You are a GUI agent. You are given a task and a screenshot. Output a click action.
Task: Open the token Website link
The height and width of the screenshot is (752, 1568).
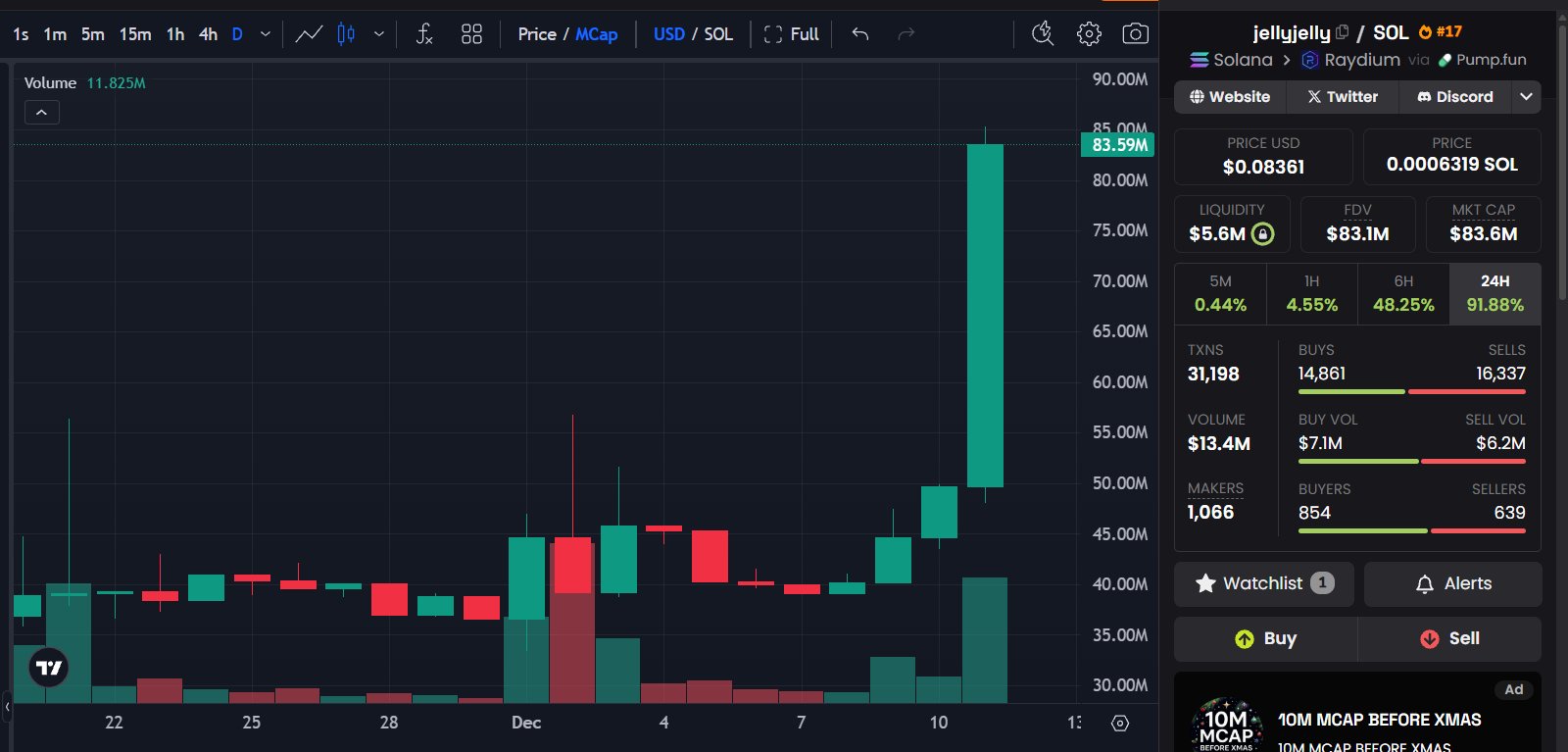click(x=1230, y=97)
